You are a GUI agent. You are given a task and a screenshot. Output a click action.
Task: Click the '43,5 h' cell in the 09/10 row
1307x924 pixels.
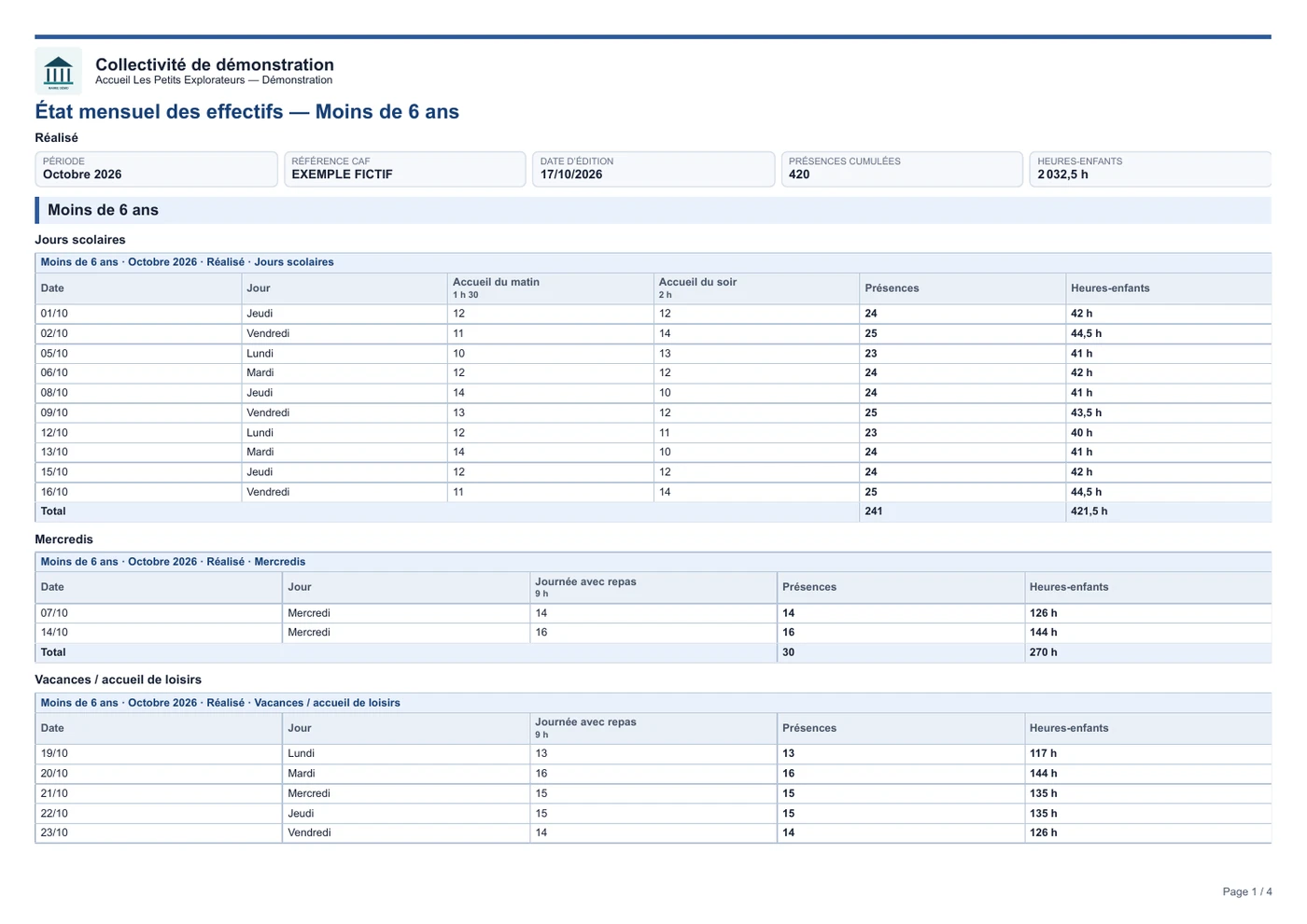click(1169, 413)
